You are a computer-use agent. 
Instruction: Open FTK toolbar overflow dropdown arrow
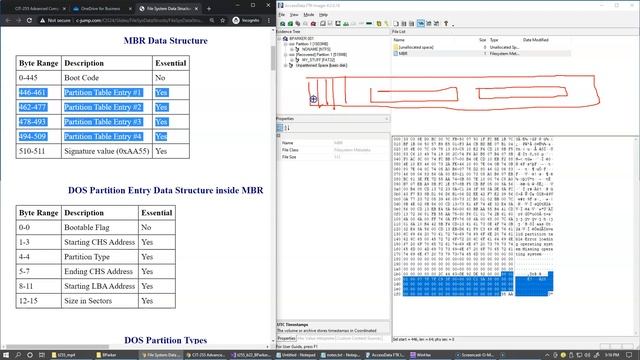point(453,25)
